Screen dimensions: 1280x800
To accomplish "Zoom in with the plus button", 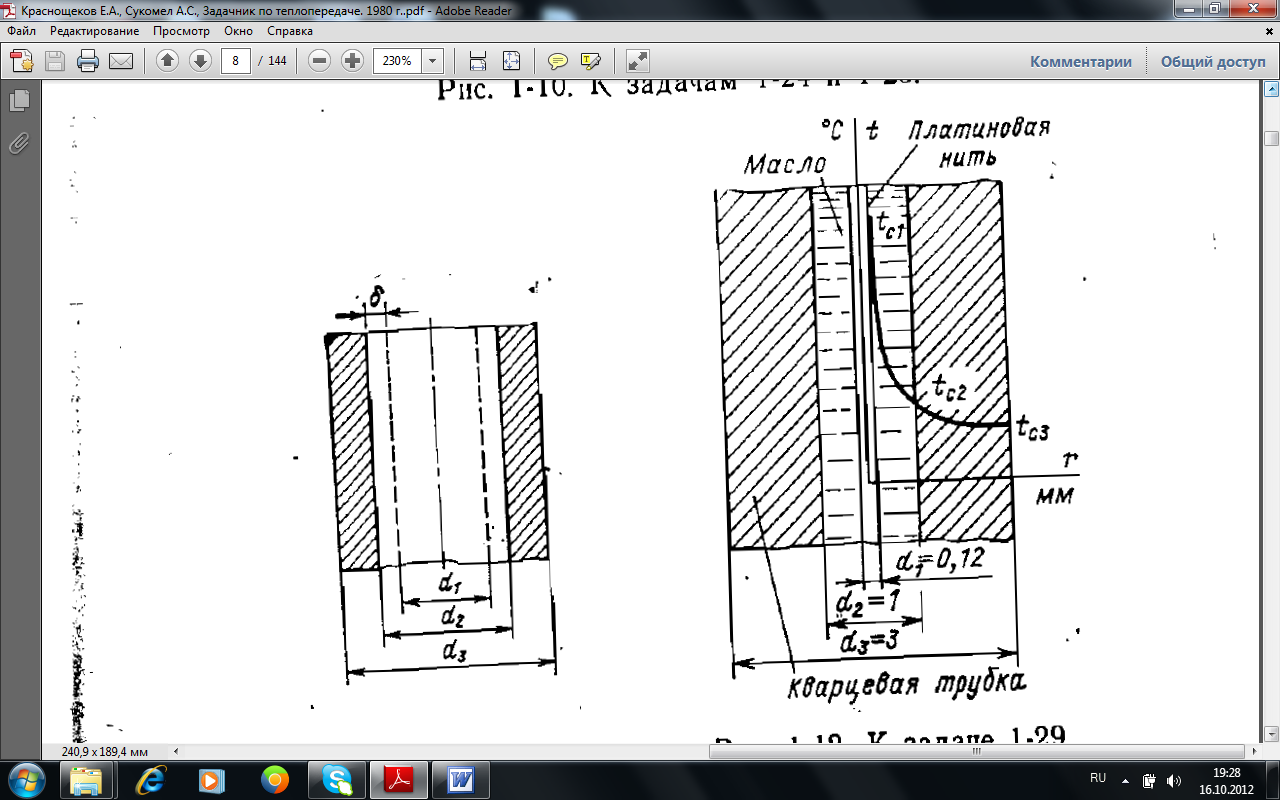I will (x=352, y=61).
